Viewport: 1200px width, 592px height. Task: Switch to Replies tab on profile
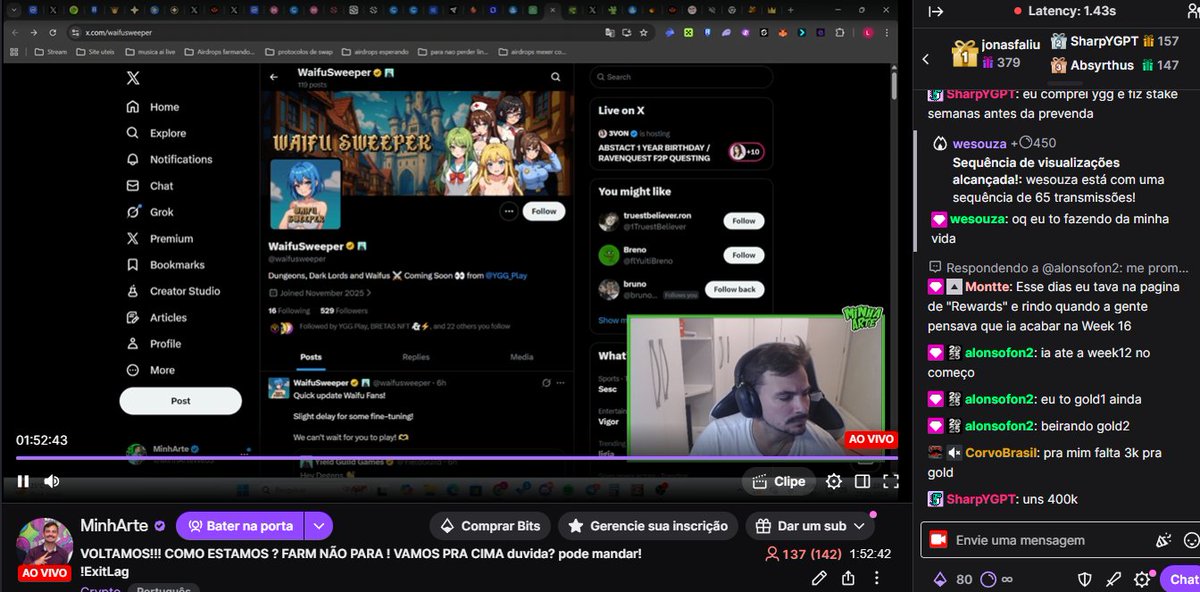tap(416, 357)
